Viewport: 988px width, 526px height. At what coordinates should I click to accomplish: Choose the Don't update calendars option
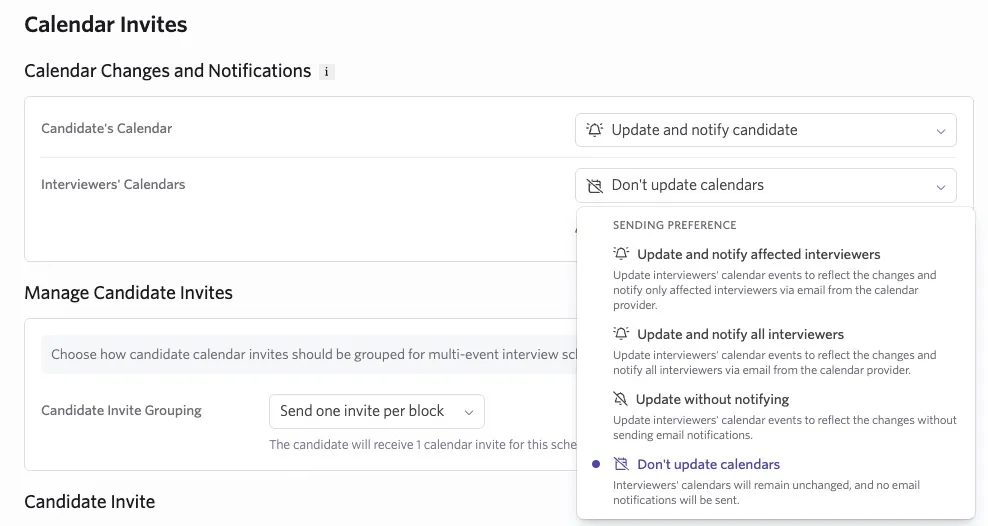coord(776,481)
